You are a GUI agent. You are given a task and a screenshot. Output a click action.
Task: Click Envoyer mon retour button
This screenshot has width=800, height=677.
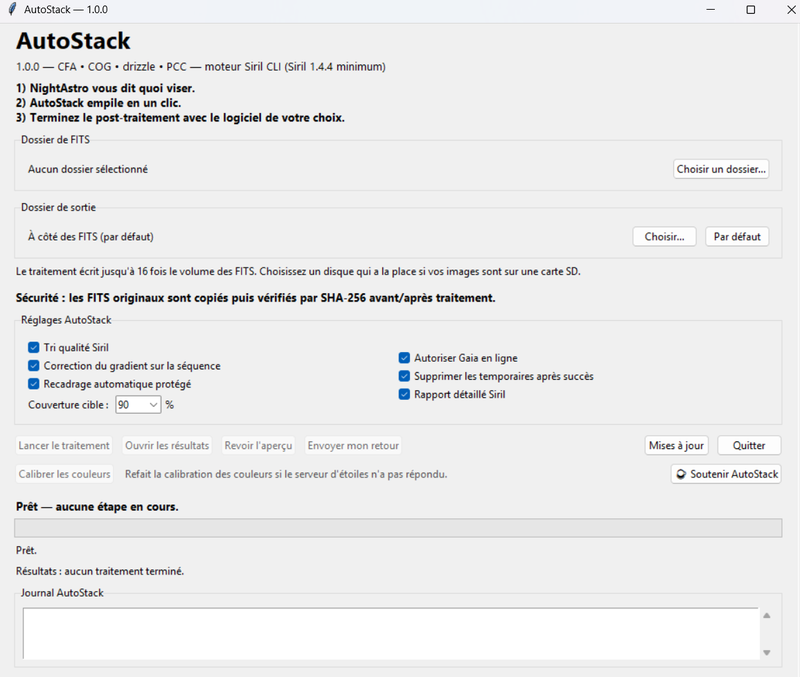353,445
